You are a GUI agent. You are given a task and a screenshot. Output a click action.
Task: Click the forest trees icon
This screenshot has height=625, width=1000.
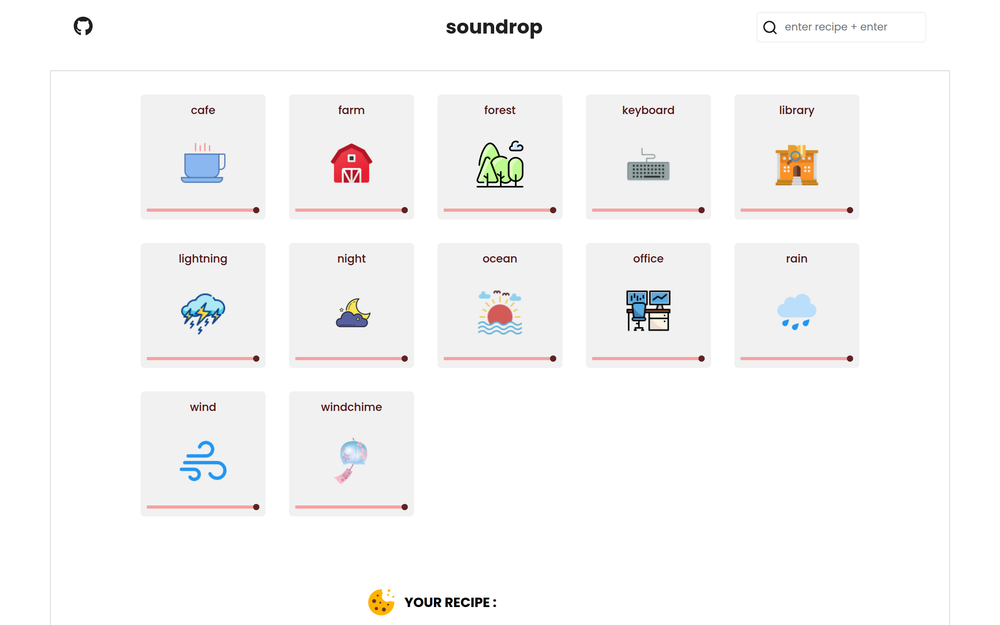click(x=500, y=163)
